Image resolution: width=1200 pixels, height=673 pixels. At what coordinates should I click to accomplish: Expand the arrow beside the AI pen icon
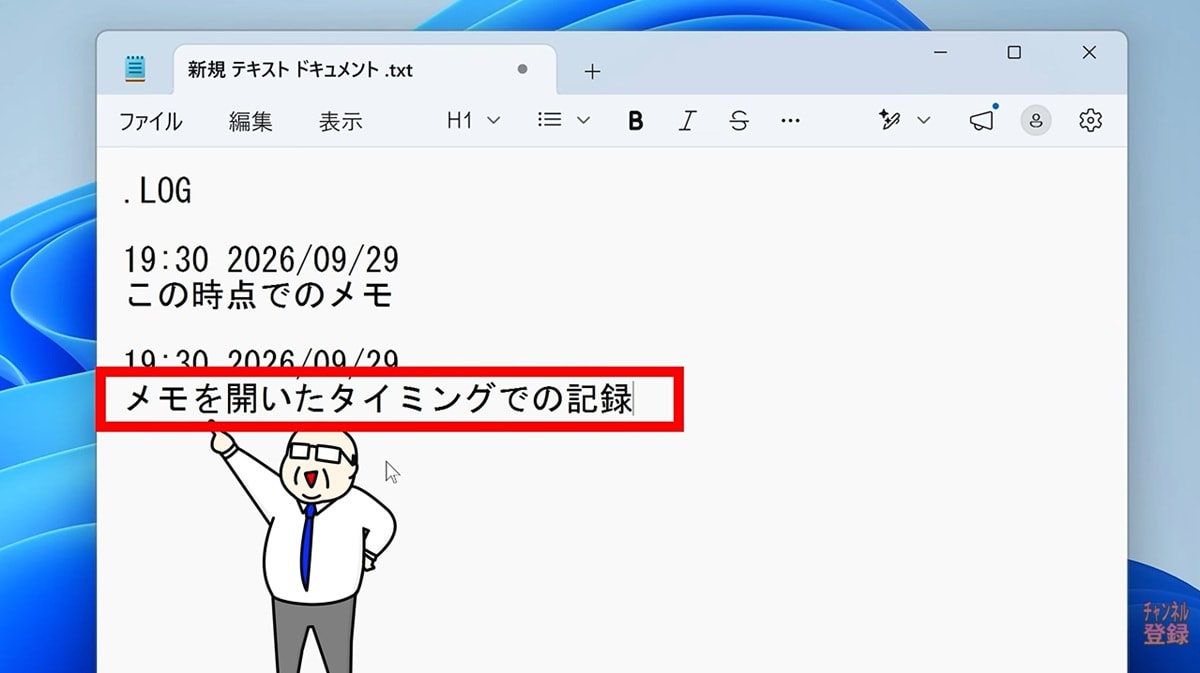click(924, 121)
